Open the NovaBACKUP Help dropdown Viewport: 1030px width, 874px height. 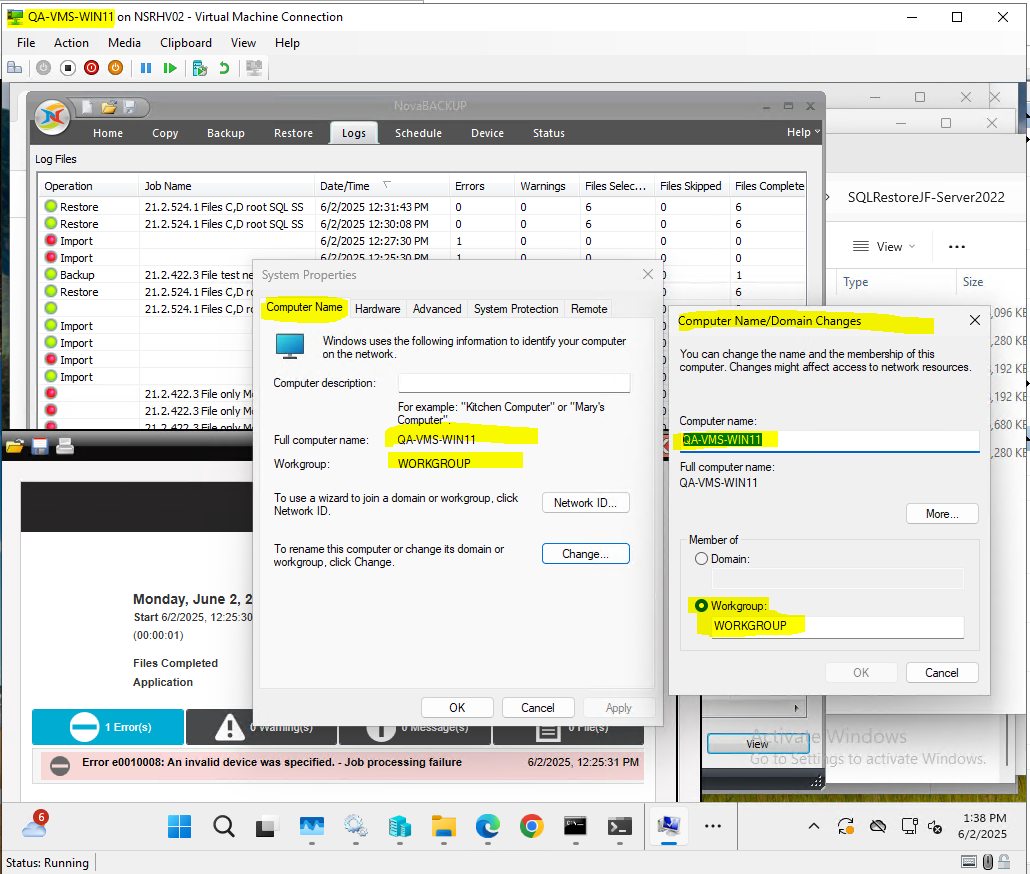803,132
